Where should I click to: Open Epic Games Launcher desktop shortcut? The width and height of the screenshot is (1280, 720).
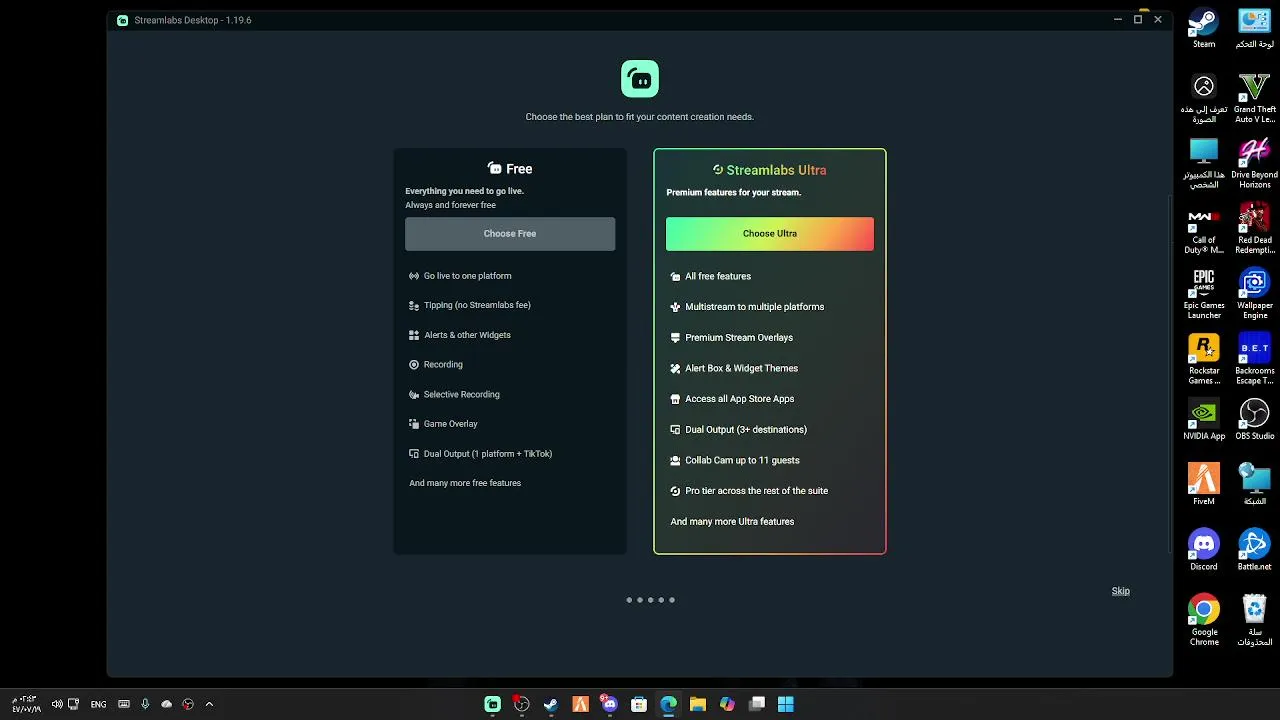(x=1204, y=294)
